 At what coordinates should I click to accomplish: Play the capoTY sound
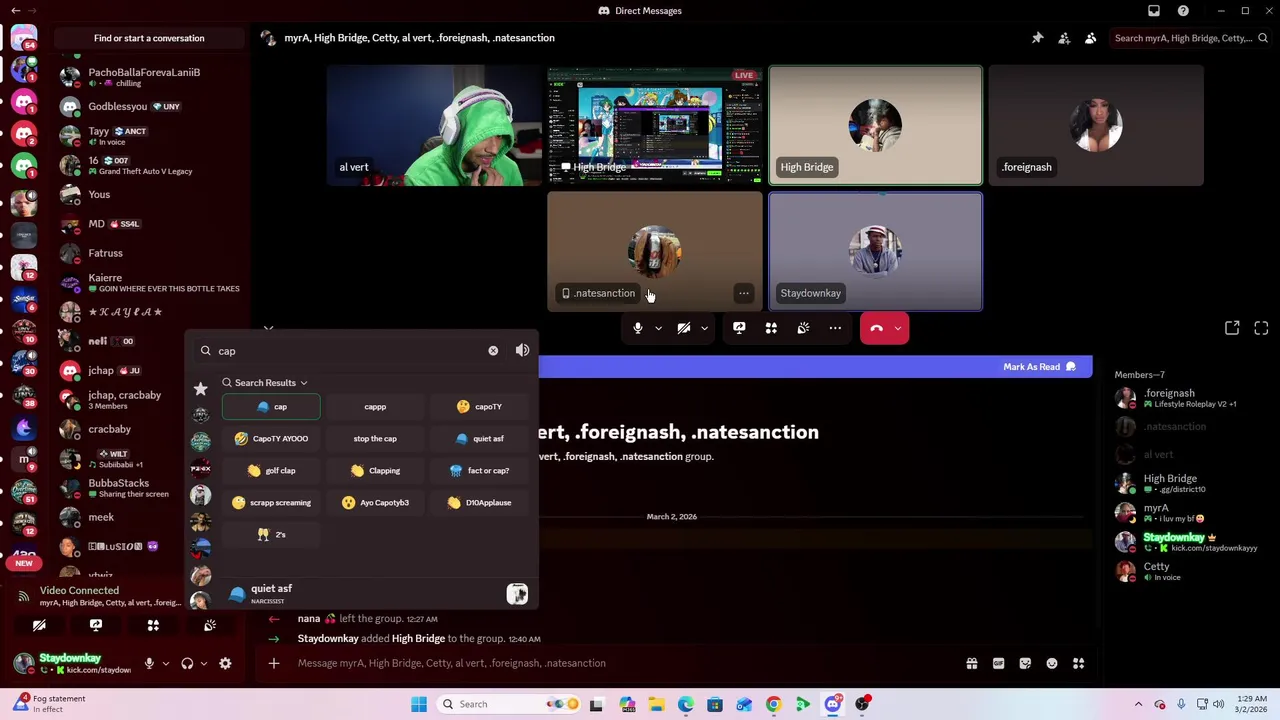tap(479, 407)
